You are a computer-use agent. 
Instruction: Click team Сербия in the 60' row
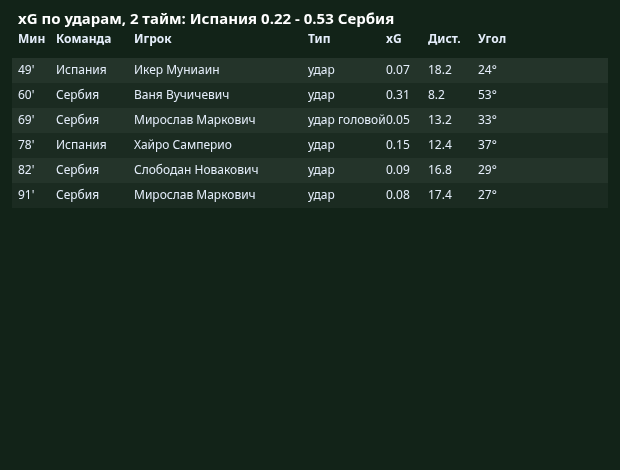click(77, 95)
